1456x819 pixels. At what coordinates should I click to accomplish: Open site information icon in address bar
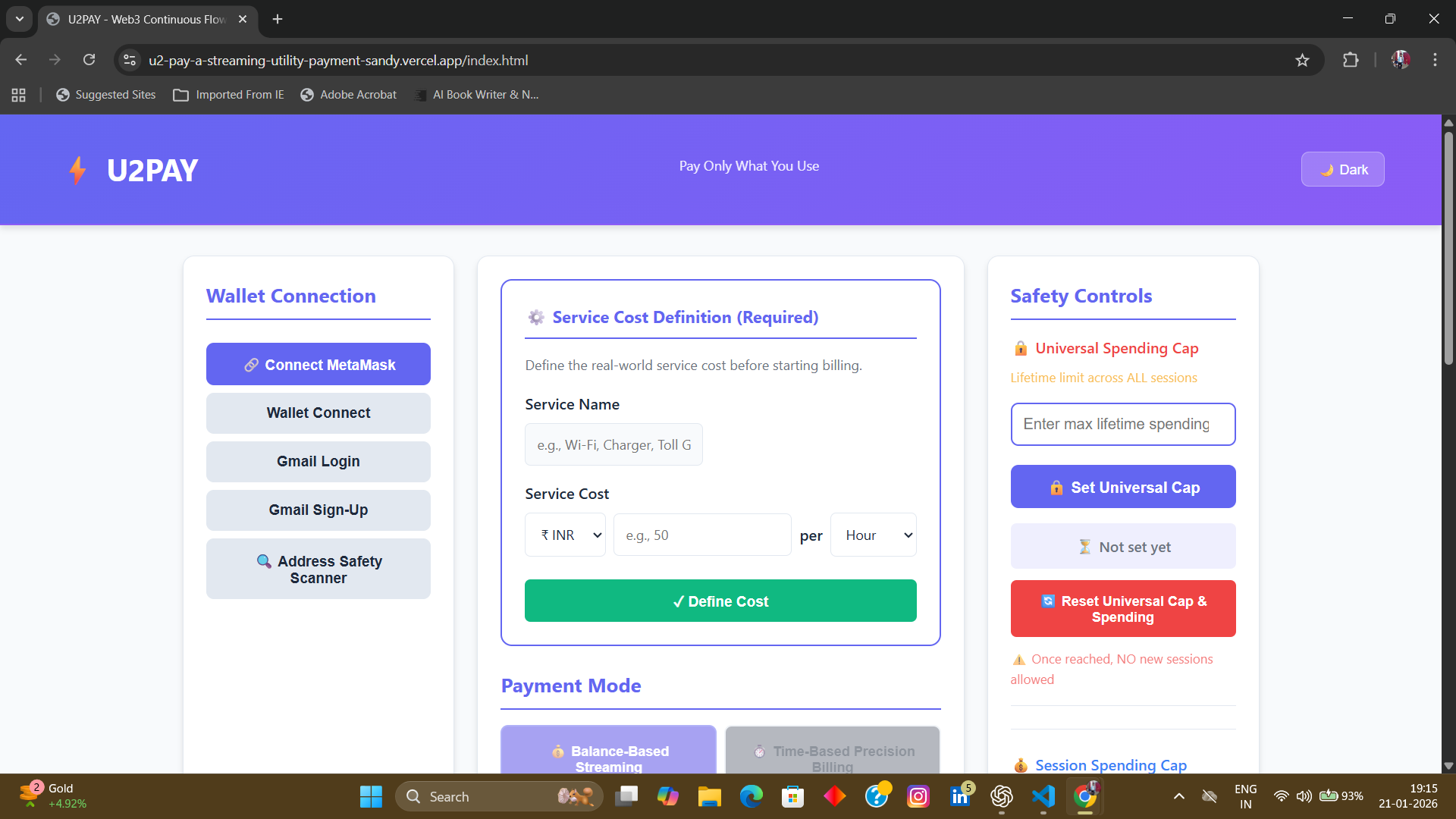[130, 60]
